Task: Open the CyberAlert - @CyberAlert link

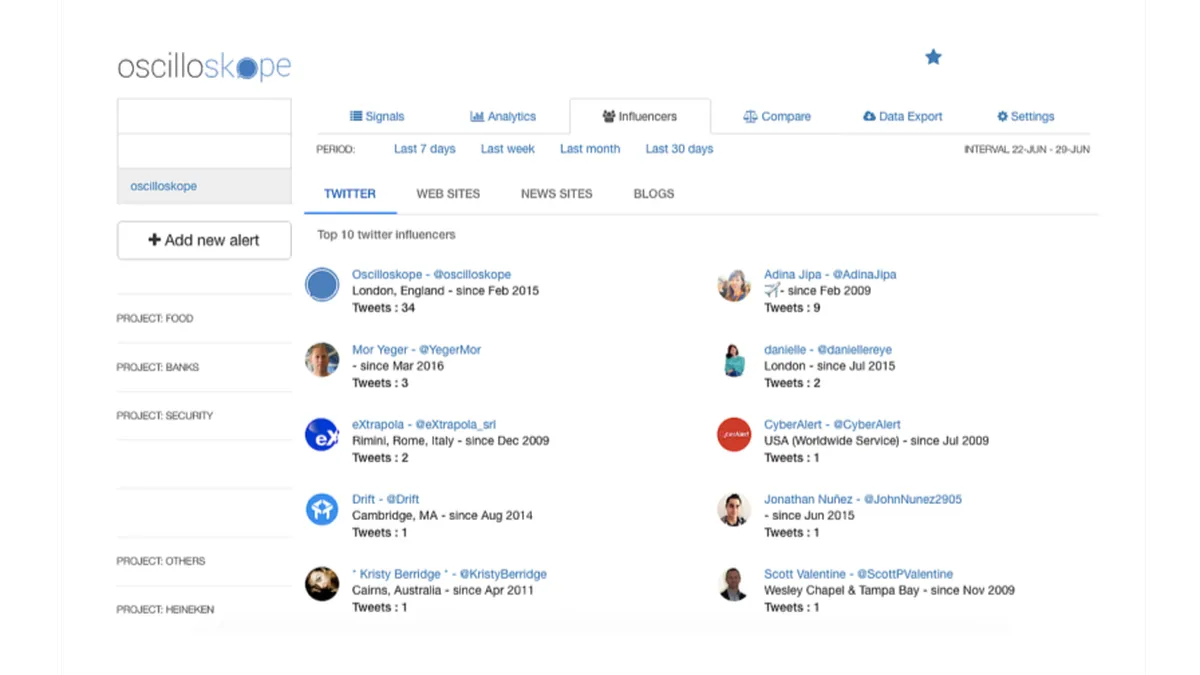Action: 832,425
